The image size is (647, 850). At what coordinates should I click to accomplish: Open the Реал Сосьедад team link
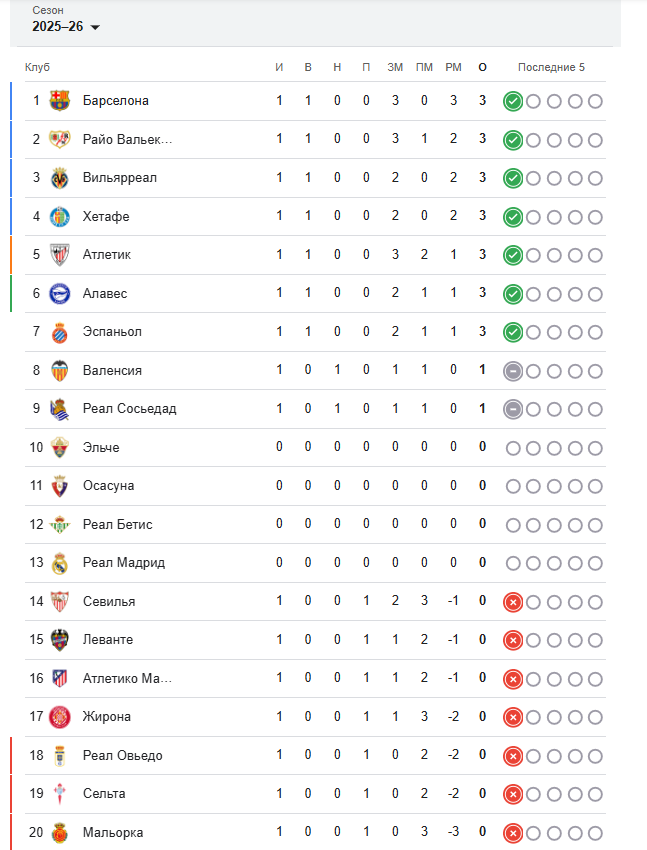(129, 409)
